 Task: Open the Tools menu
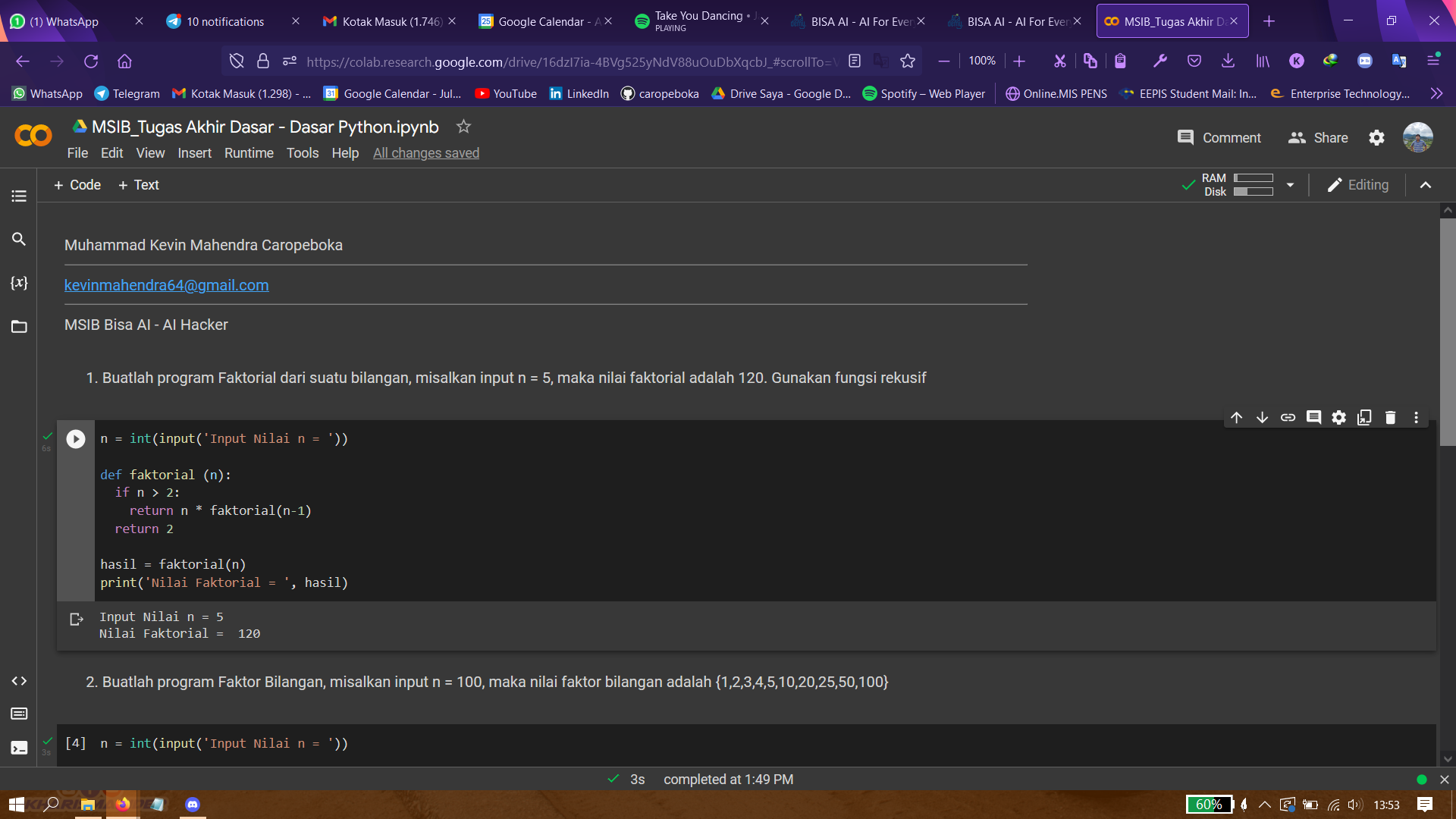[302, 153]
